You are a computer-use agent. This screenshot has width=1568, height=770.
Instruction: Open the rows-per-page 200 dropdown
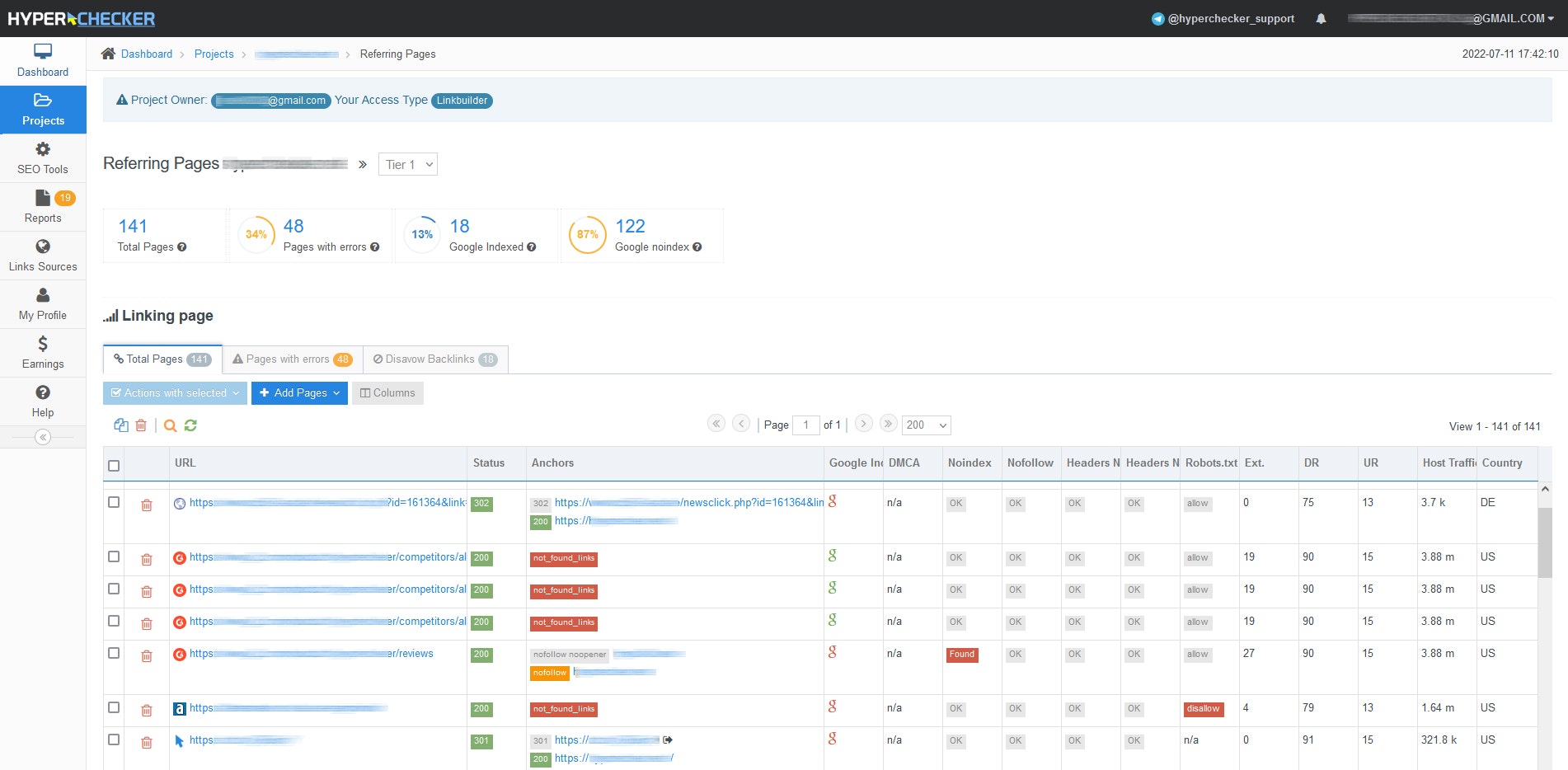[926, 425]
